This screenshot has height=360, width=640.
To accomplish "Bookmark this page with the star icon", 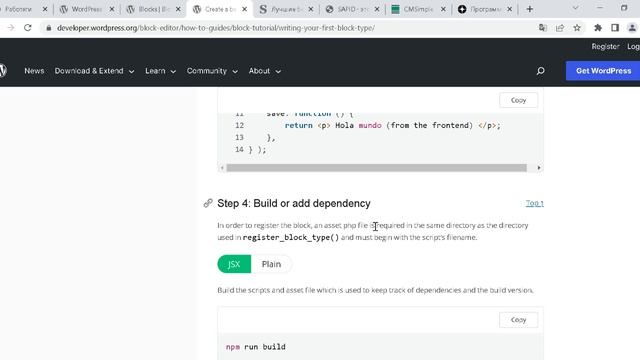I will click(577, 28).
